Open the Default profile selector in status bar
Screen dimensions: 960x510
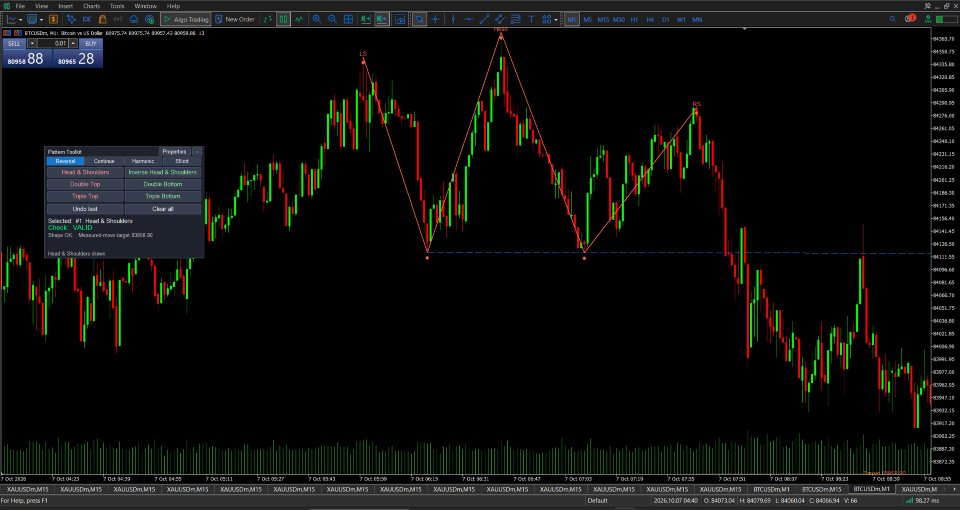pyautogui.click(x=598, y=501)
